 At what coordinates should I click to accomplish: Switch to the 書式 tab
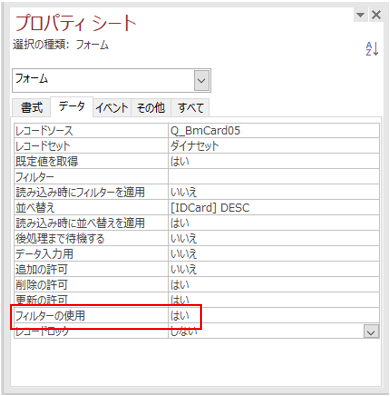click(x=32, y=108)
